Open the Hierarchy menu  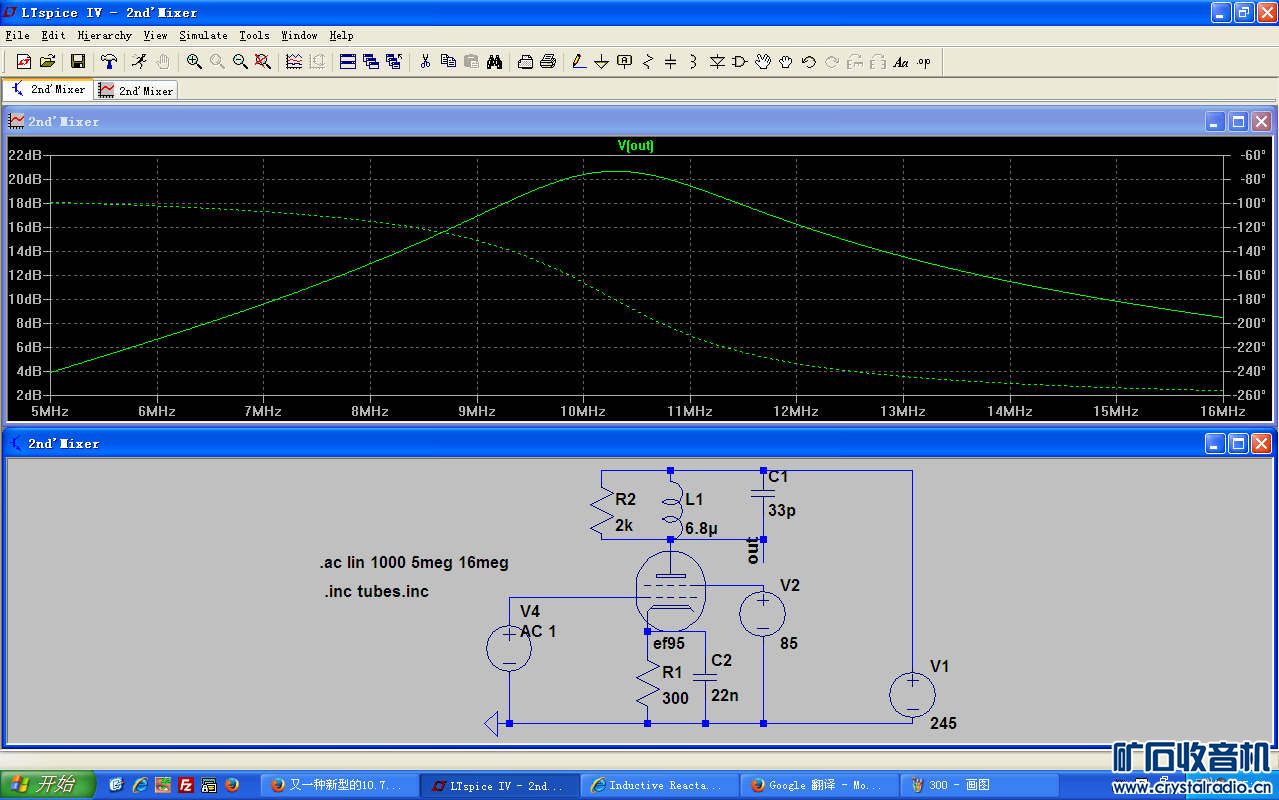tap(104, 35)
